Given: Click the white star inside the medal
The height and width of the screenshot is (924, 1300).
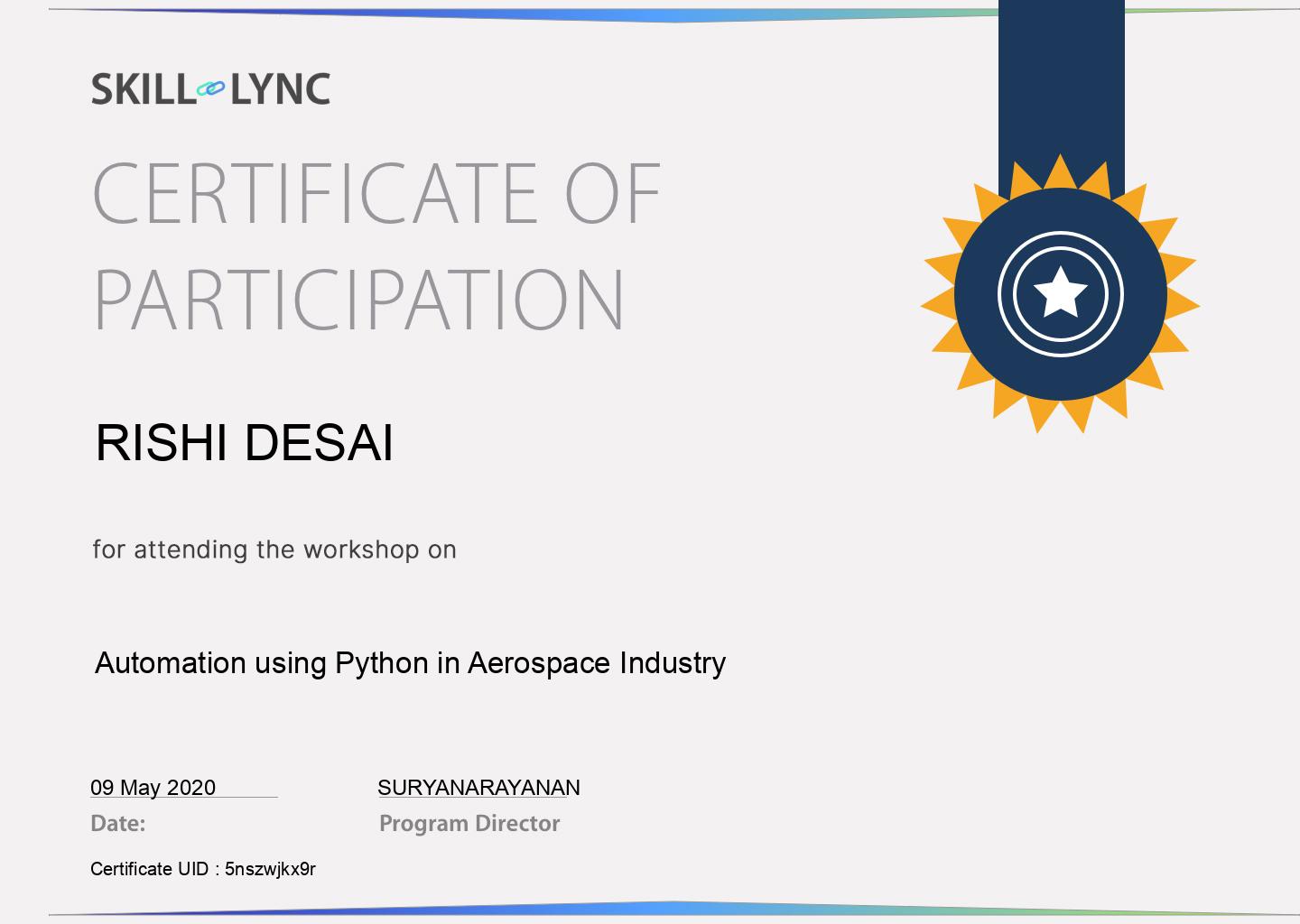Looking at the screenshot, I should [x=1059, y=292].
